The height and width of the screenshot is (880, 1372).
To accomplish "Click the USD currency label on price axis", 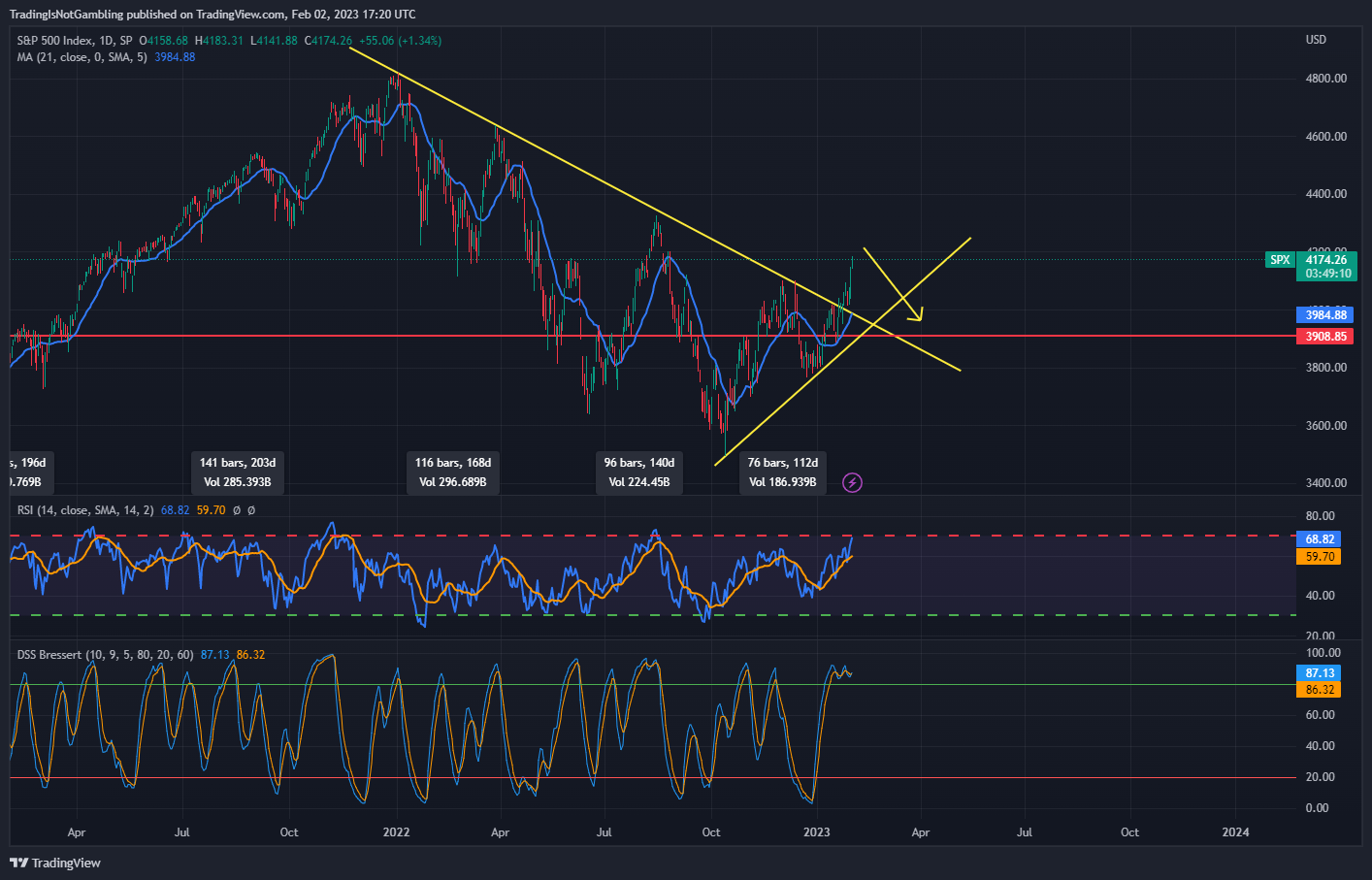I will (x=1316, y=40).
